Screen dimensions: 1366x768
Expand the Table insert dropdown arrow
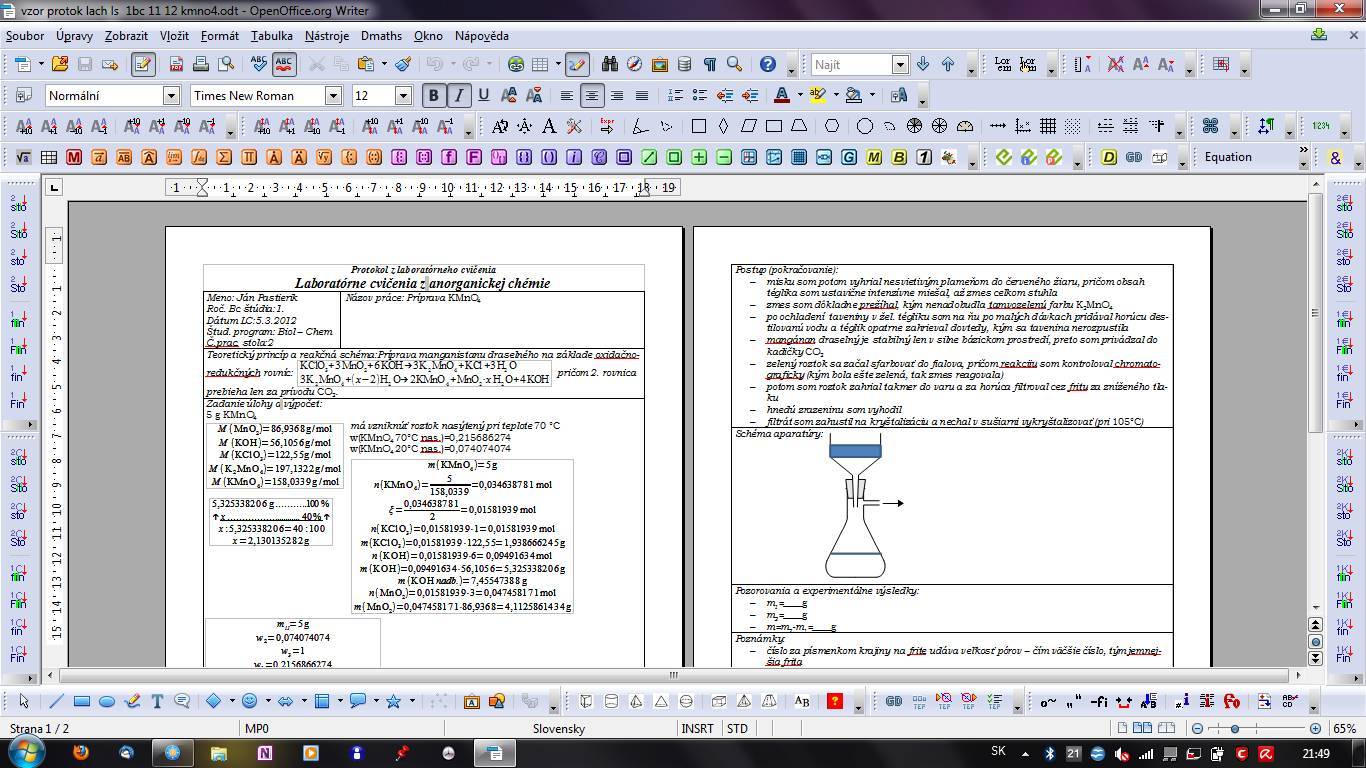pos(557,65)
